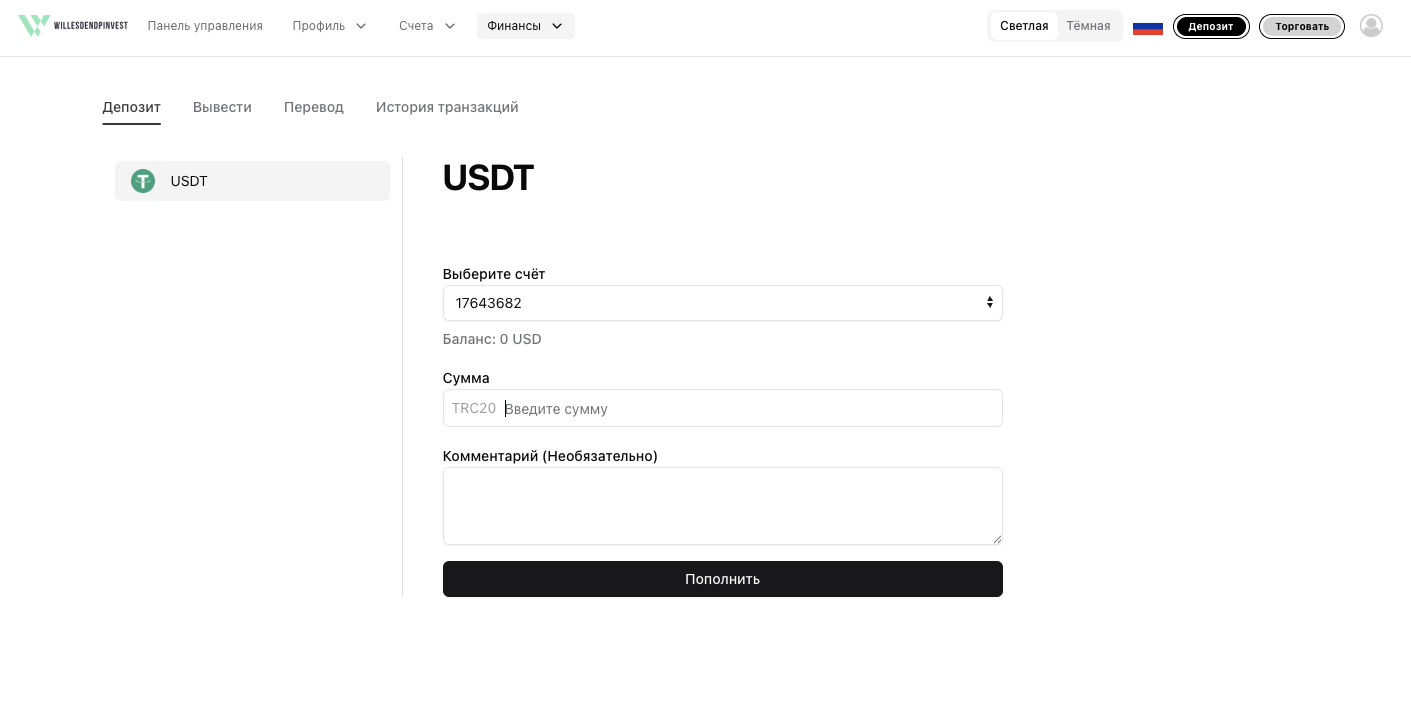
Task: Open the История транзакций tab
Action: click(447, 107)
